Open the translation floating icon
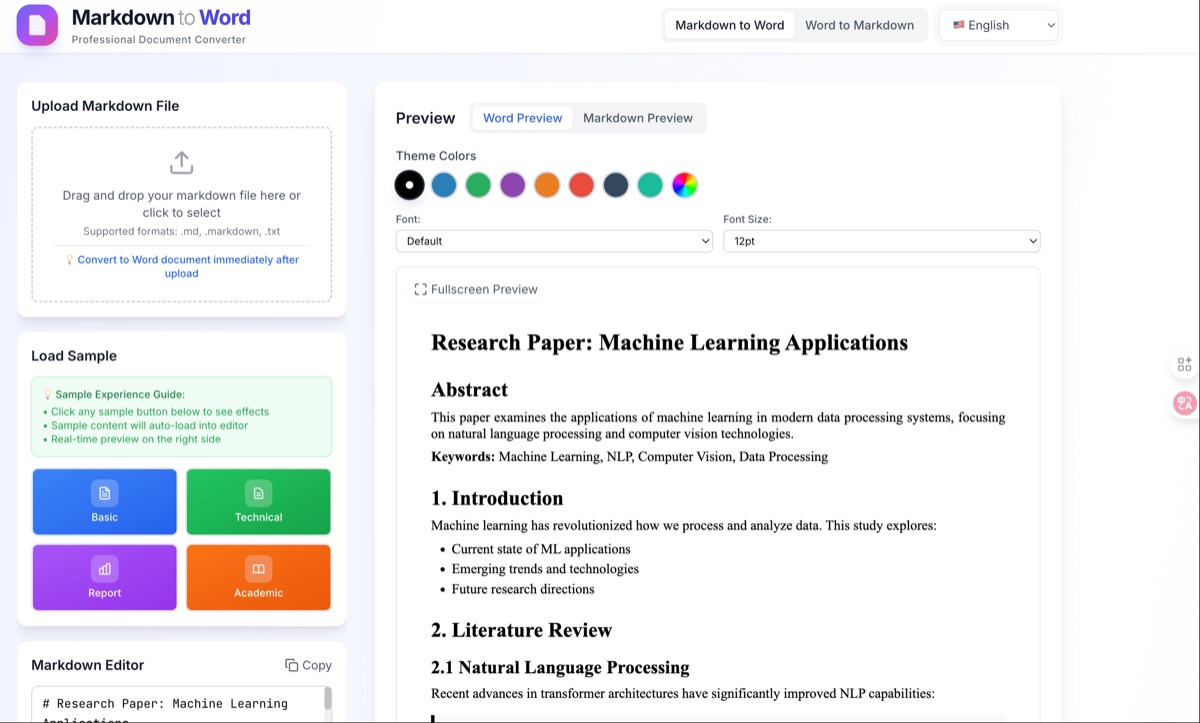 [x=1184, y=402]
